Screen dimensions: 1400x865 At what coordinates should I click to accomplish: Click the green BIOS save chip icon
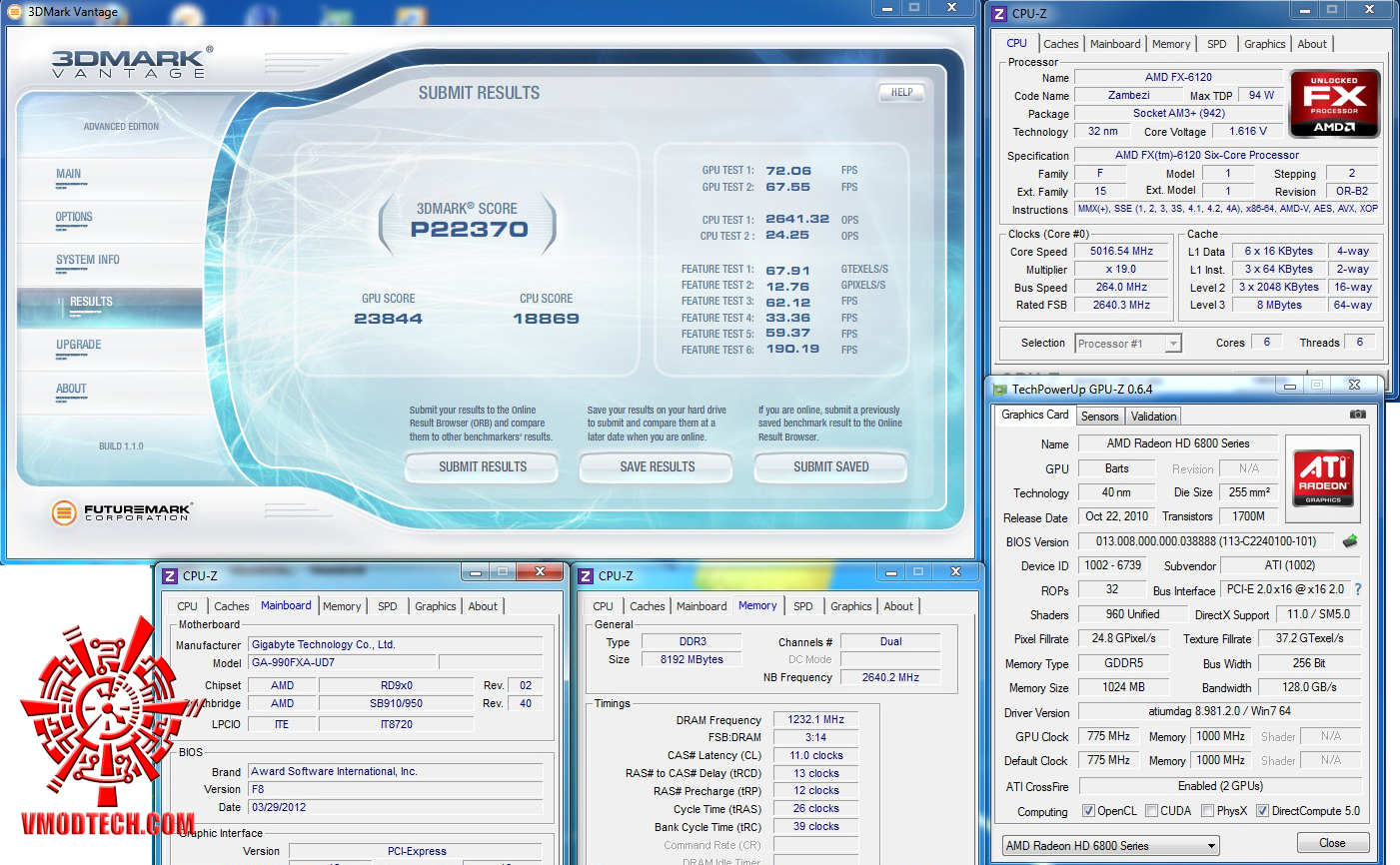coord(1350,541)
